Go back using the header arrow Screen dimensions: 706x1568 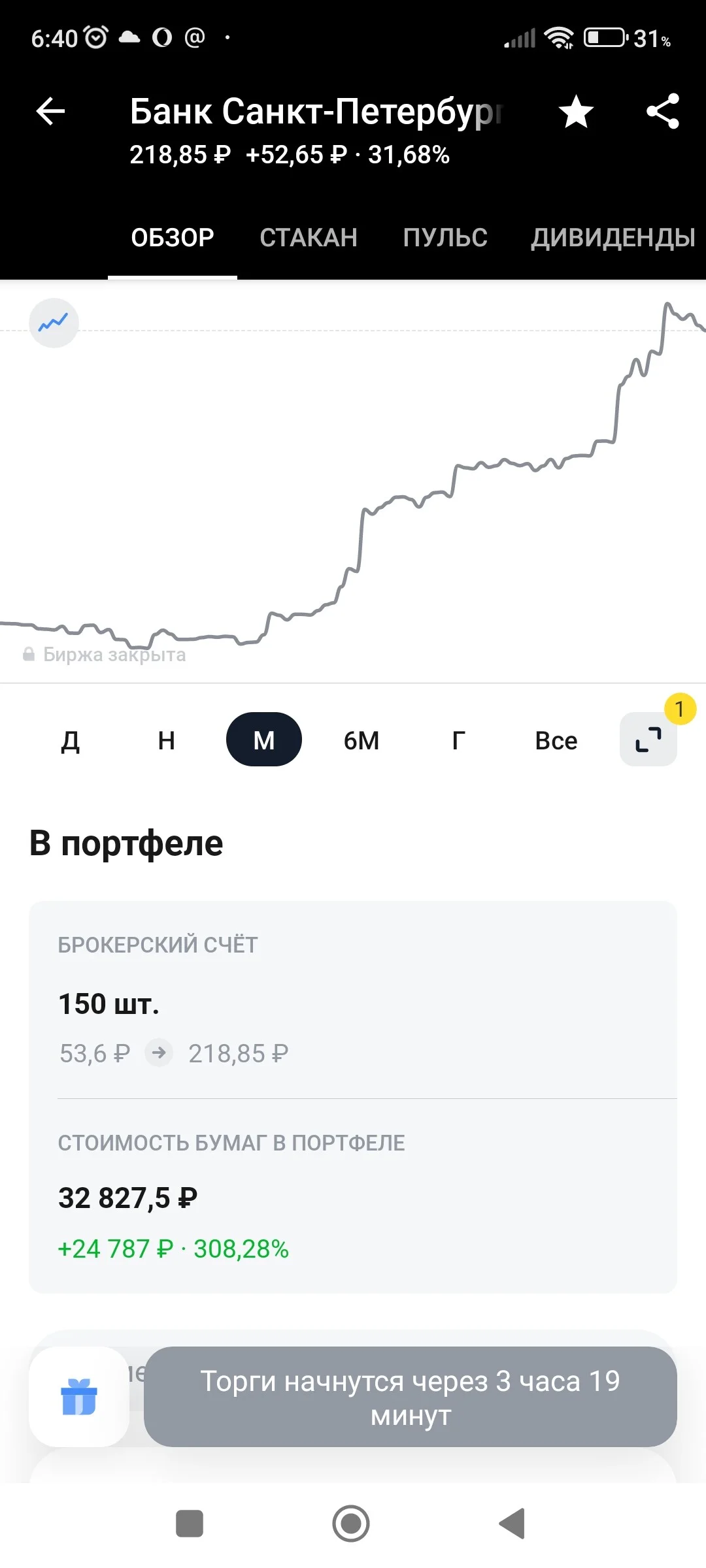tap(50, 111)
